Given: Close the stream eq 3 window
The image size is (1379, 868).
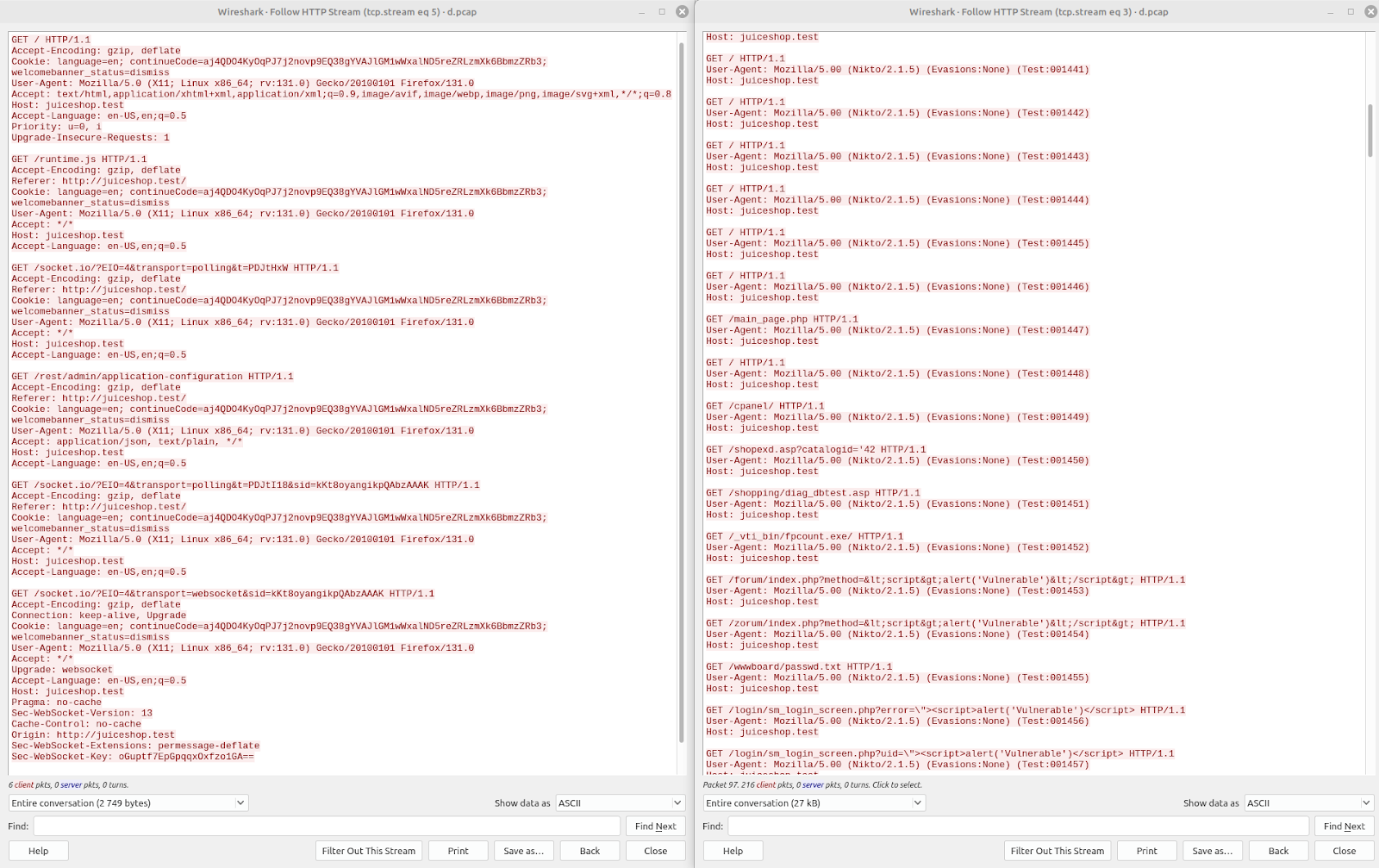Looking at the screenshot, I should [x=1370, y=12].
